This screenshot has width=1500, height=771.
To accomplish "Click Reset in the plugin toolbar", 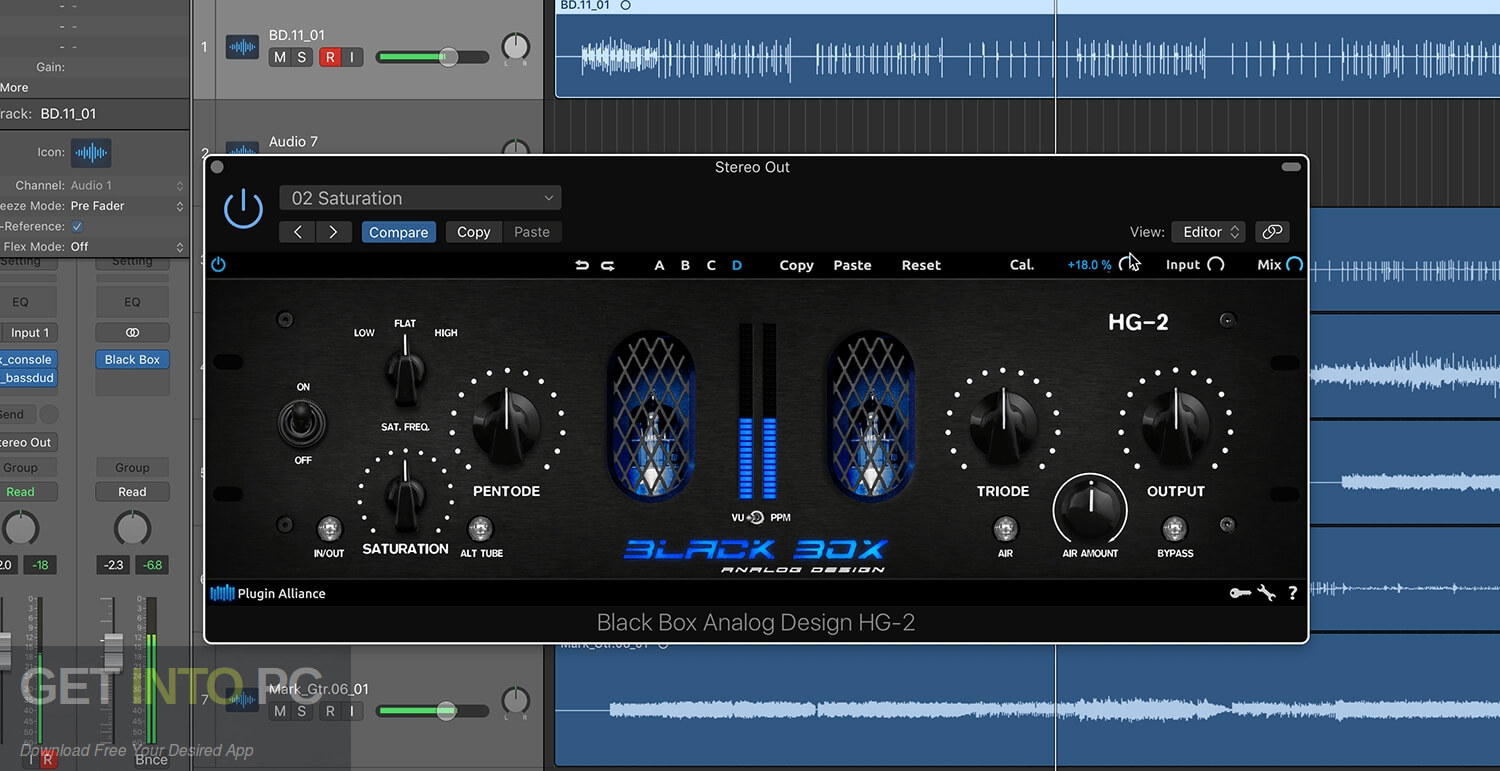I will tap(921, 265).
